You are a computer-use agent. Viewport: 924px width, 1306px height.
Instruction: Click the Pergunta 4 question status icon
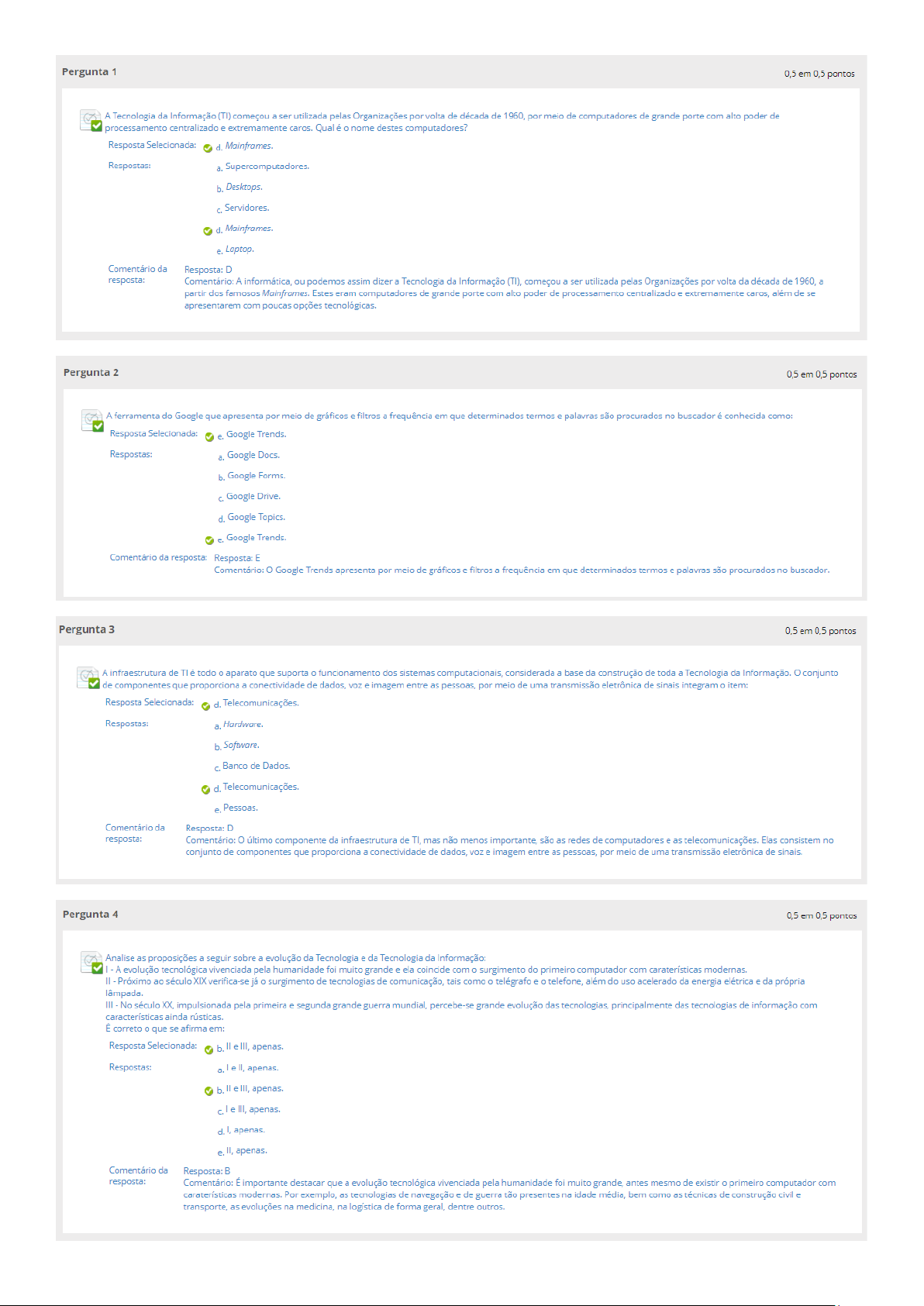pyautogui.click(x=92, y=963)
